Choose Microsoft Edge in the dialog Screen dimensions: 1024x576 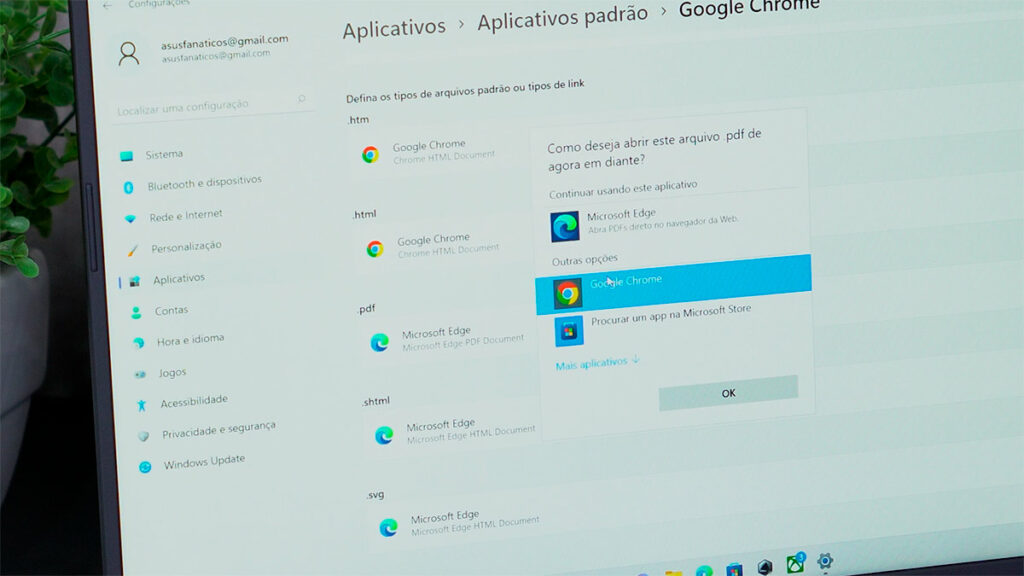pos(673,222)
